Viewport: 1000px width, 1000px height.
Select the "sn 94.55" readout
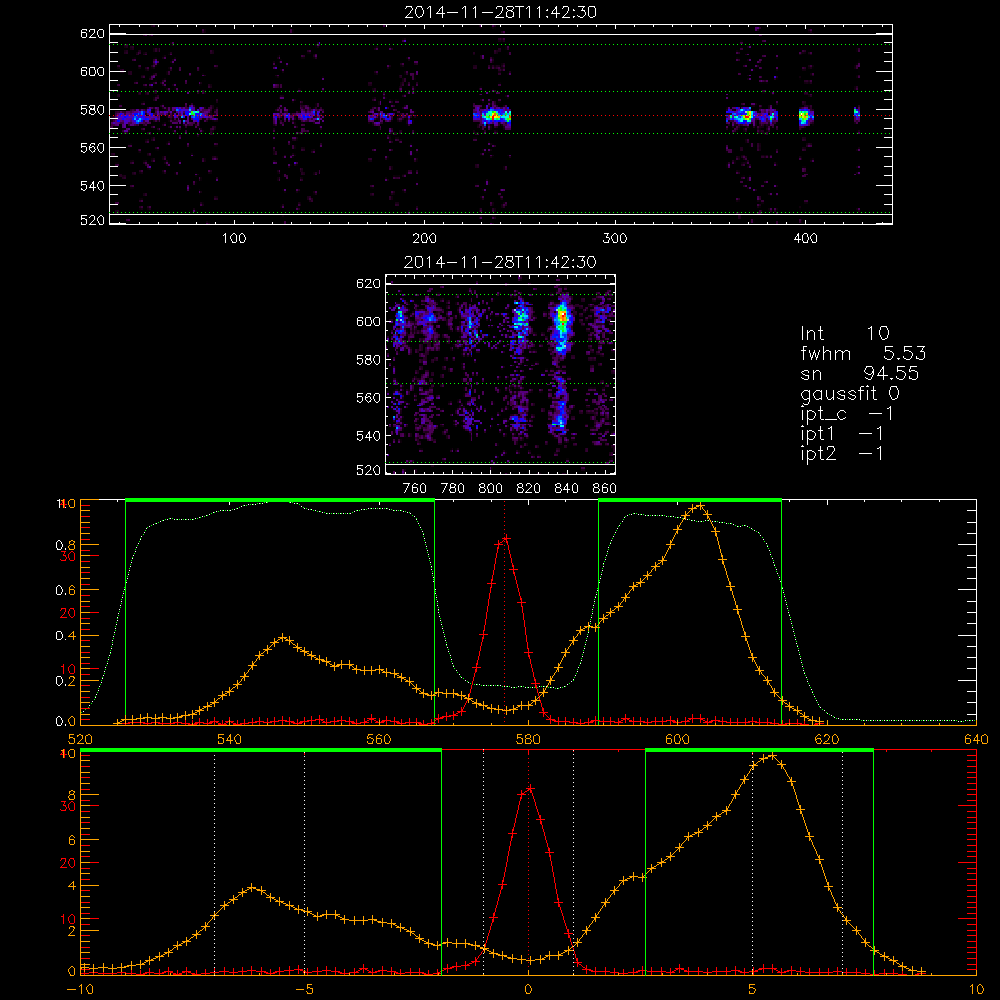tap(859, 373)
